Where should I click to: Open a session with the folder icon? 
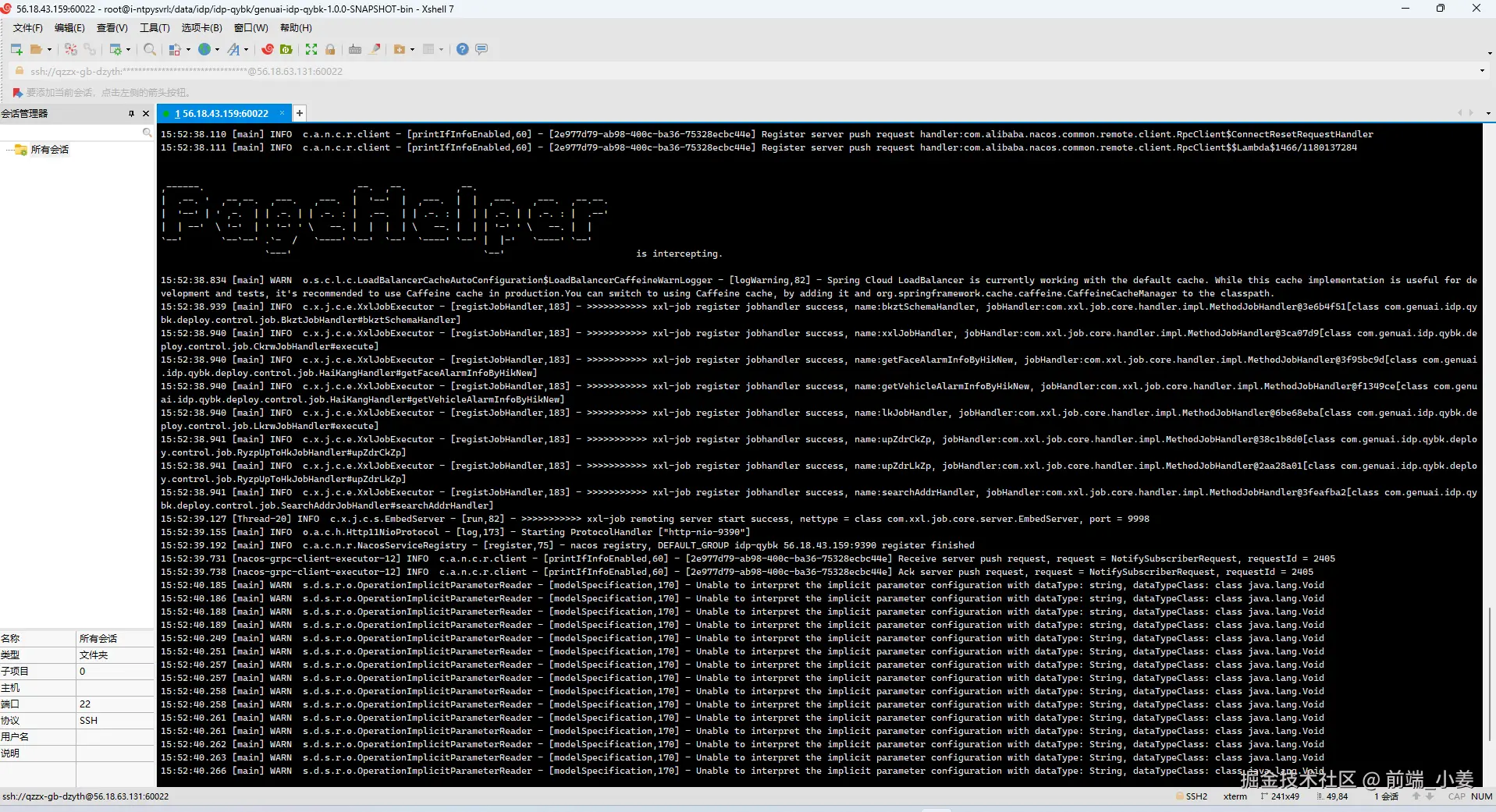[36, 49]
